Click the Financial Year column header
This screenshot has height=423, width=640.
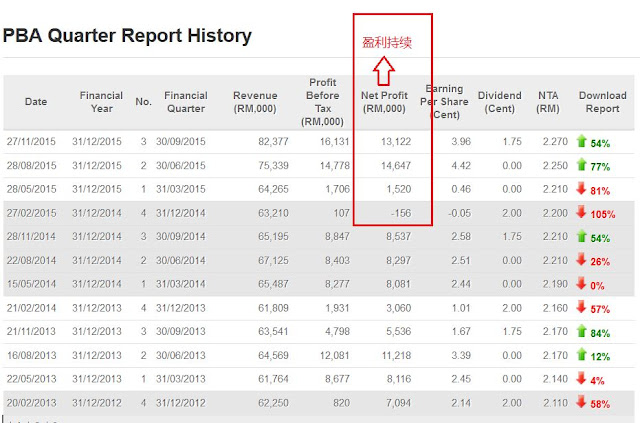(x=101, y=102)
